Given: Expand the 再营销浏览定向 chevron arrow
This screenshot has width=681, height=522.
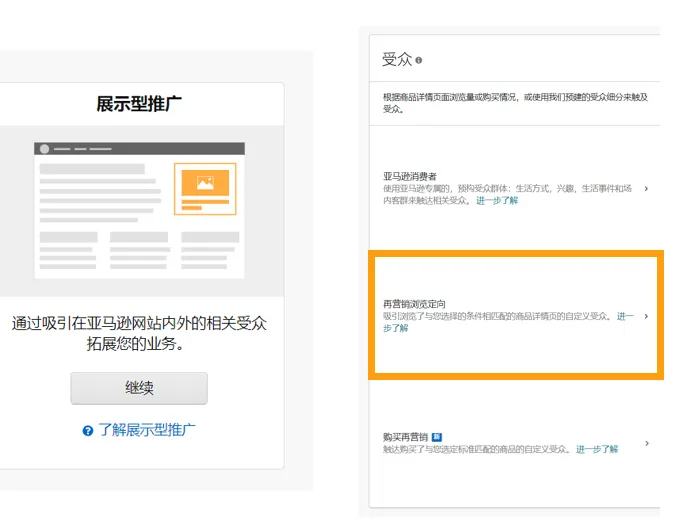Looking at the screenshot, I should [x=646, y=316].
